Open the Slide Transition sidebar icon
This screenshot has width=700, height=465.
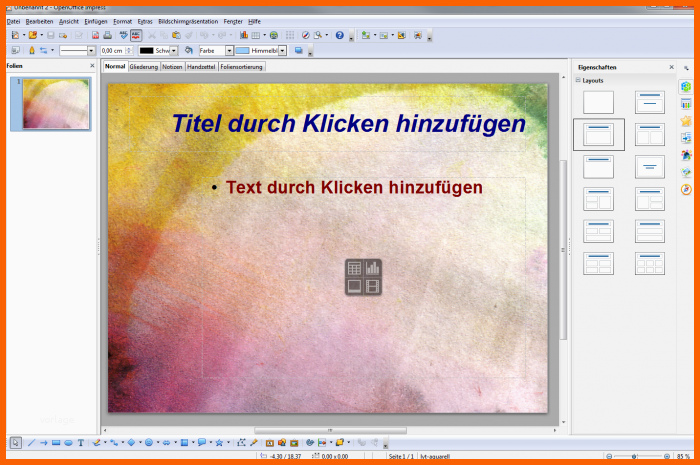(x=686, y=138)
